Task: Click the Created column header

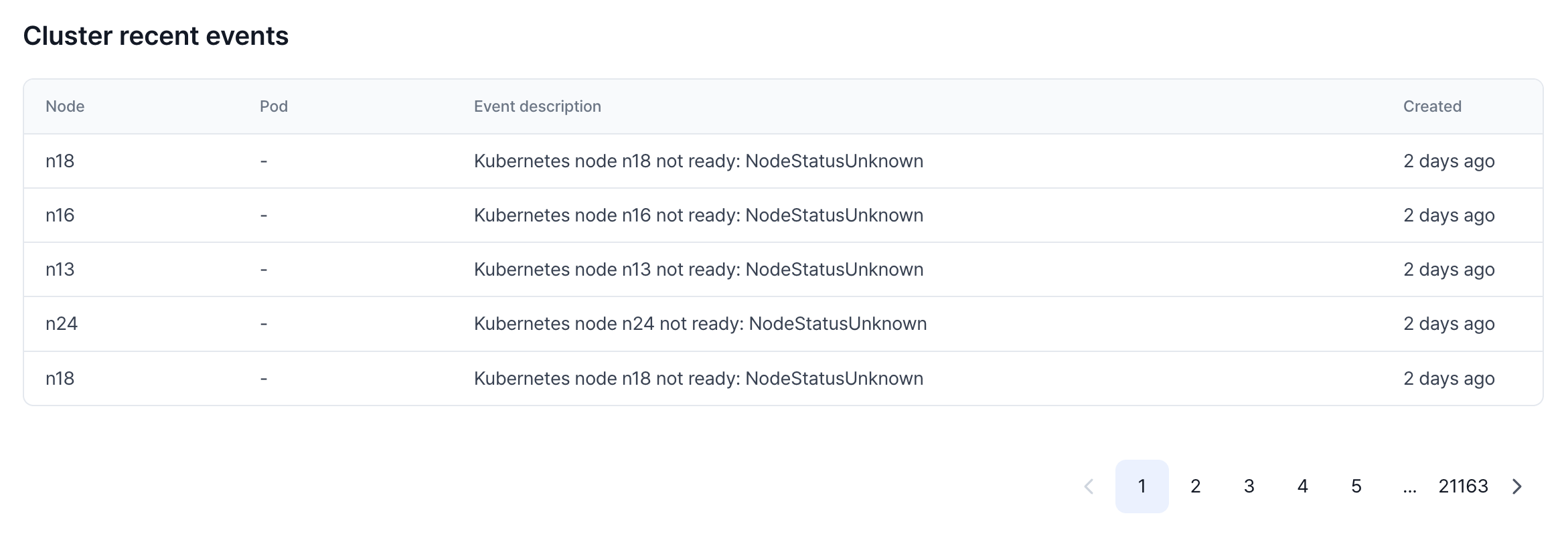Action: coord(1432,106)
